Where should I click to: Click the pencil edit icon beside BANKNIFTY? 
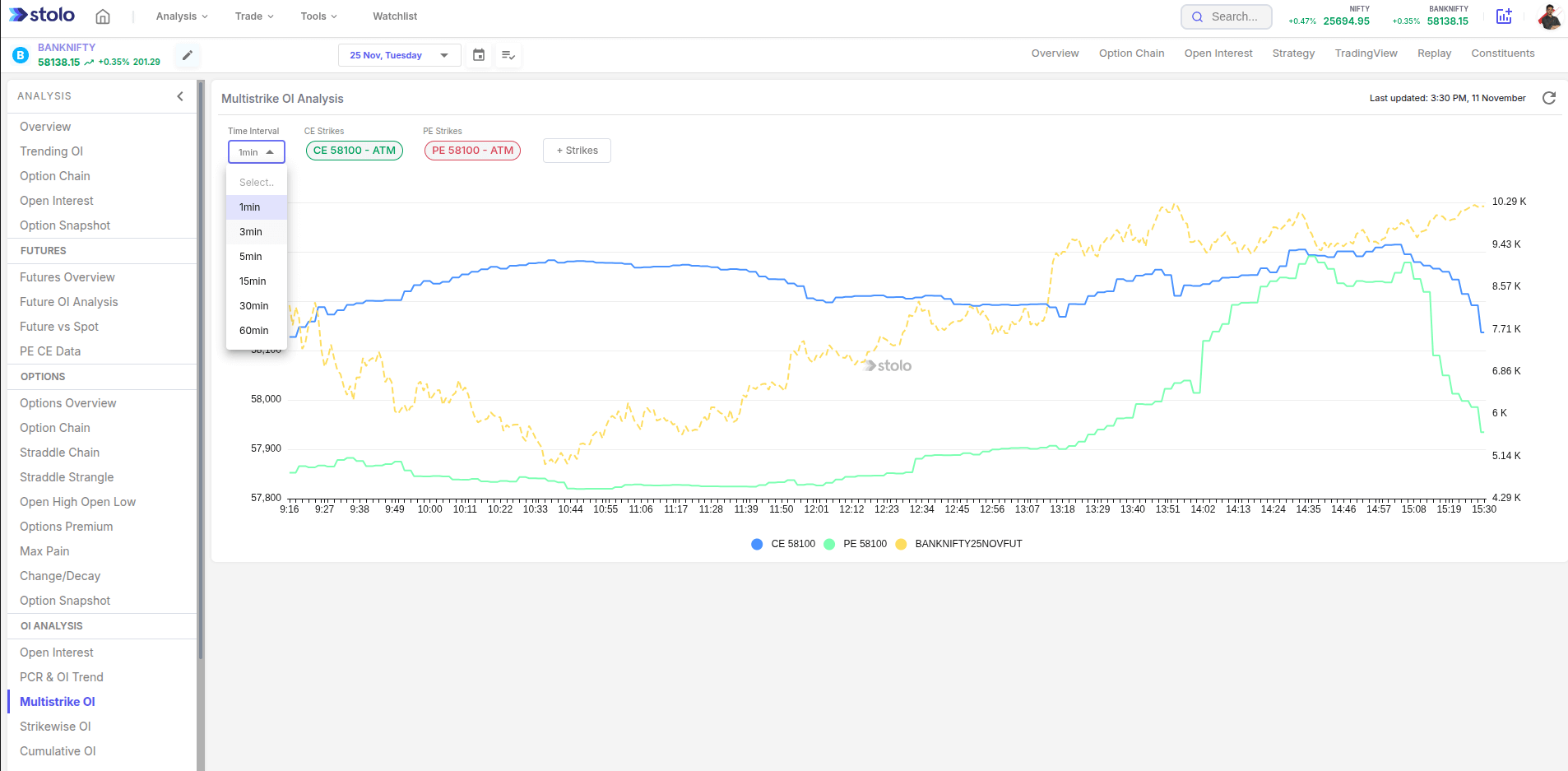(x=188, y=55)
